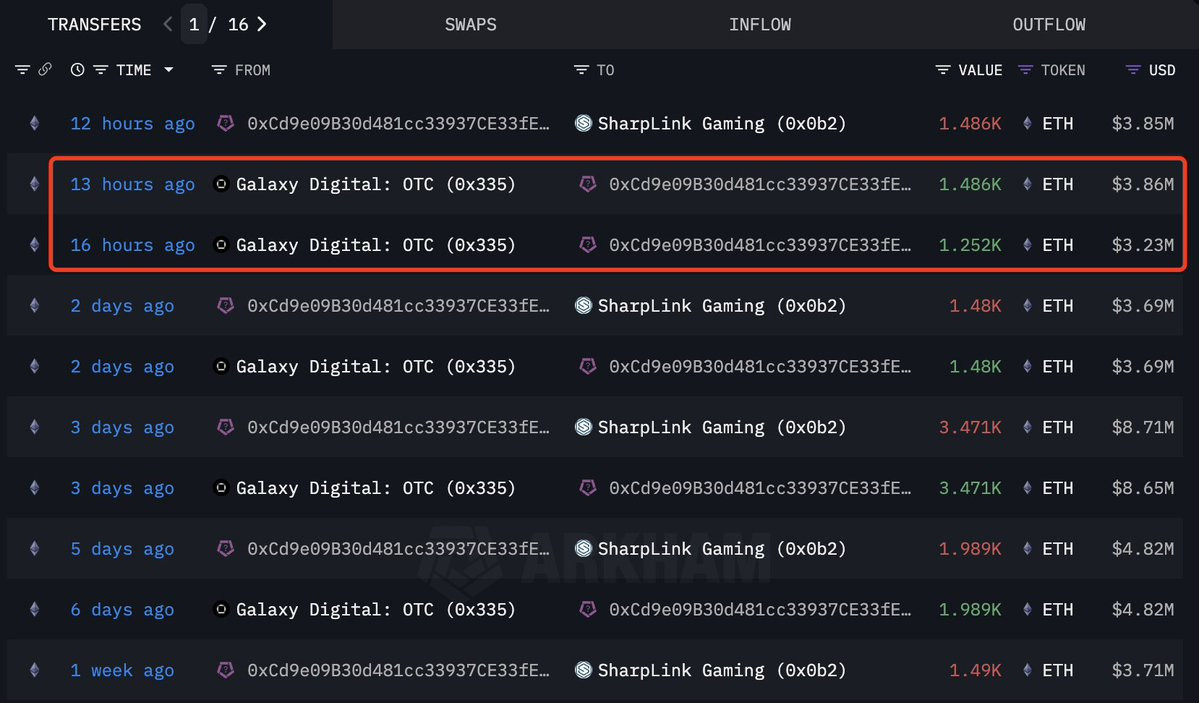Image resolution: width=1199 pixels, height=703 pixels.
Task: Select the OUTFLOW tab
Action: click(1048, 24)
